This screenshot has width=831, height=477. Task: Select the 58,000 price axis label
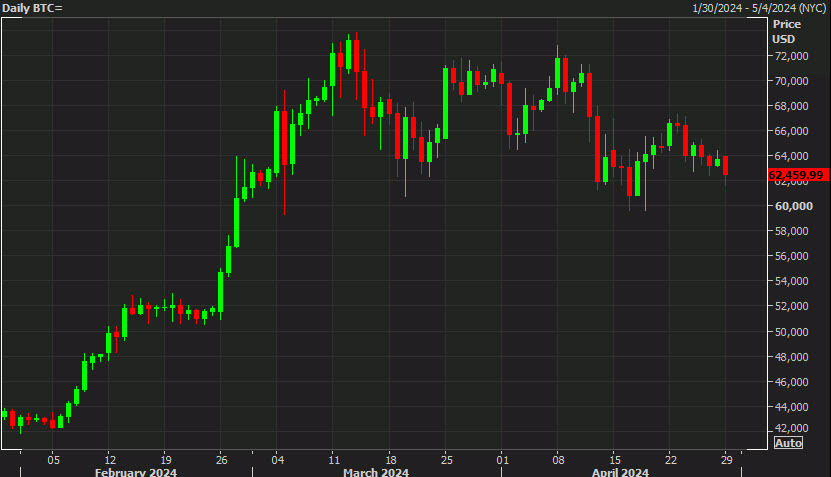[x=791, y=231]
